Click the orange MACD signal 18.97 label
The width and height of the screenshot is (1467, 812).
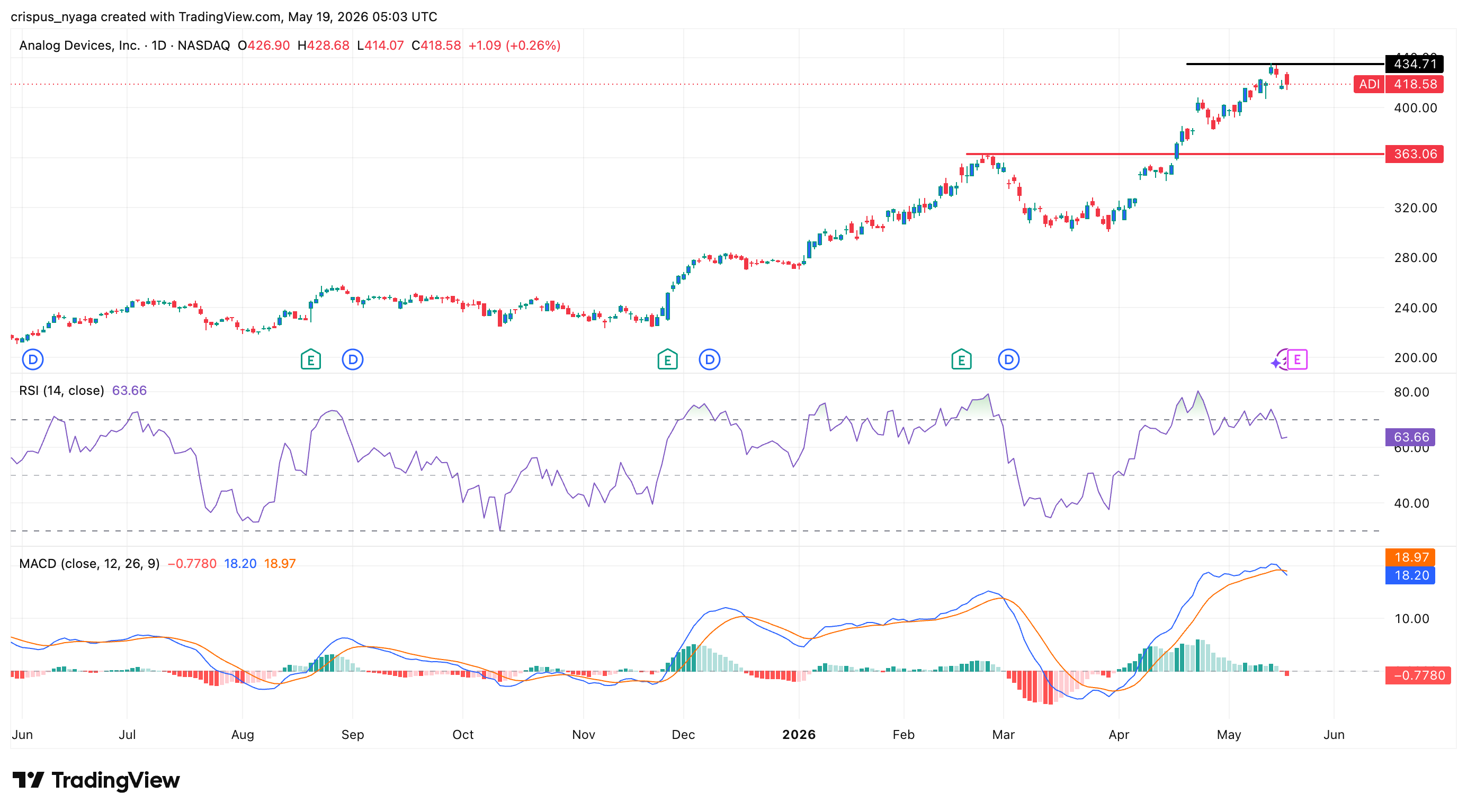[1410, 557]
